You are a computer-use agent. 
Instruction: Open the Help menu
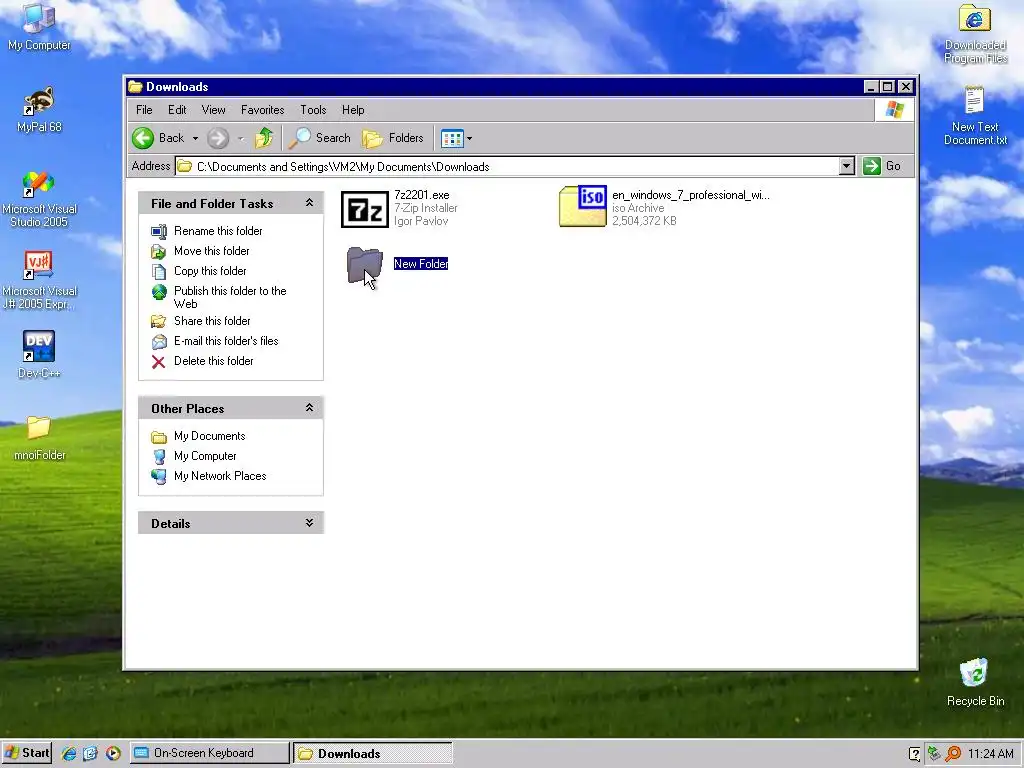coord(353,110)
